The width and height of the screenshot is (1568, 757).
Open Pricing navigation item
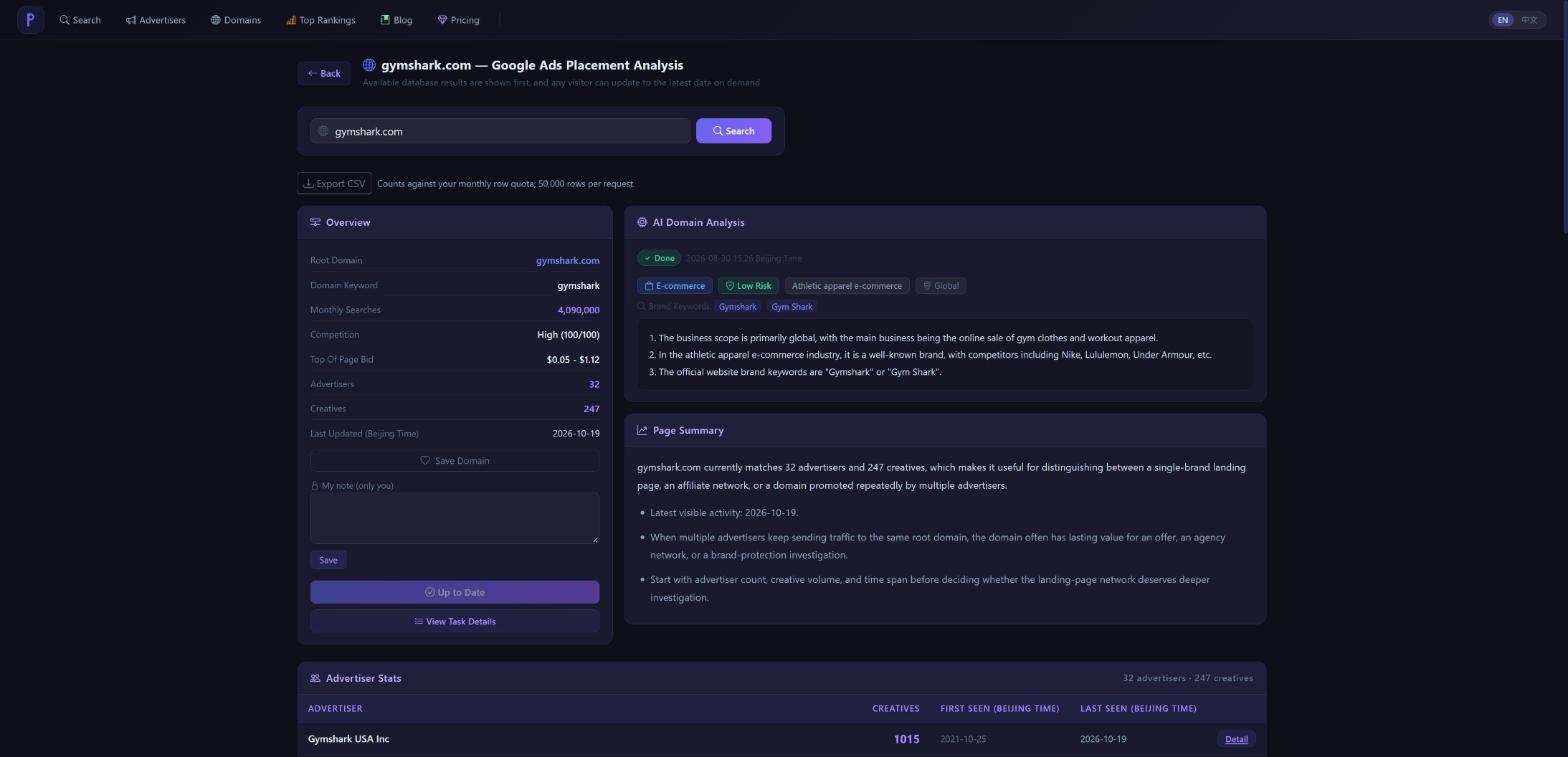tap(459, 20)
